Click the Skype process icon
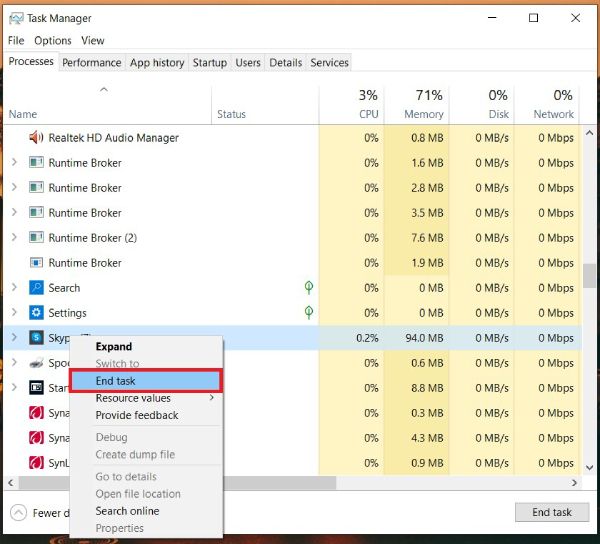The image size is (600, 544). pos(36,338)
